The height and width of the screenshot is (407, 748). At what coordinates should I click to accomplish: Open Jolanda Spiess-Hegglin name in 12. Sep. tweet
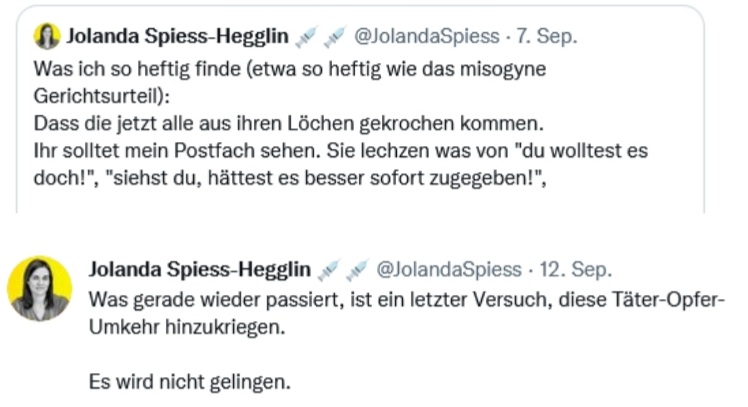tap(200, 270)
